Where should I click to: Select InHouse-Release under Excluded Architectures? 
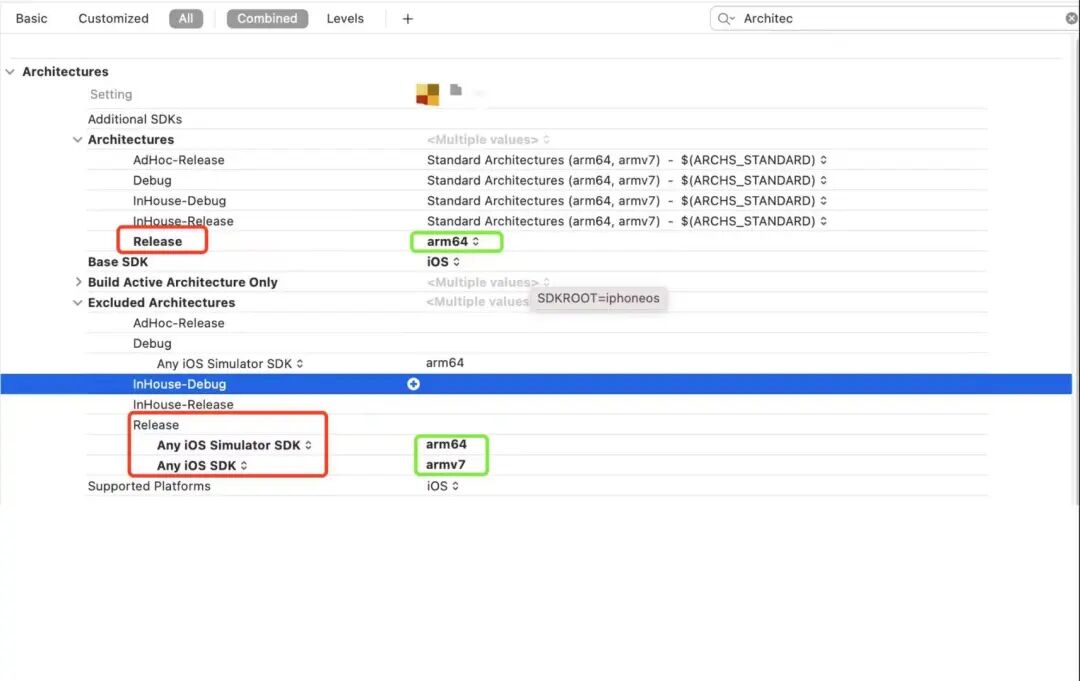(x=183, y=405)
